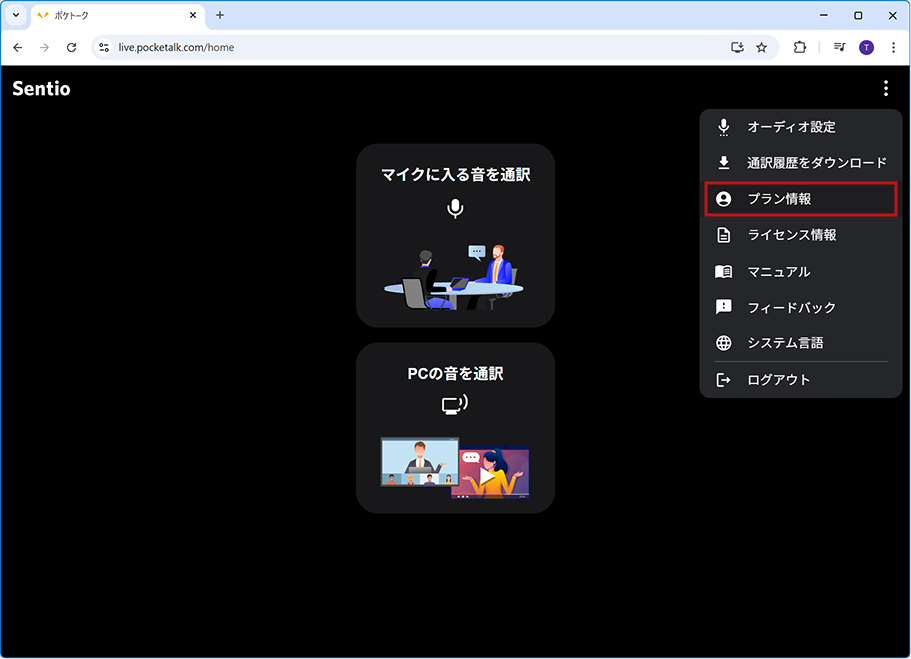This screenshot has width=911, height=659.
Task: Click the browser forward arrow
Action: [x=44, y=48]
